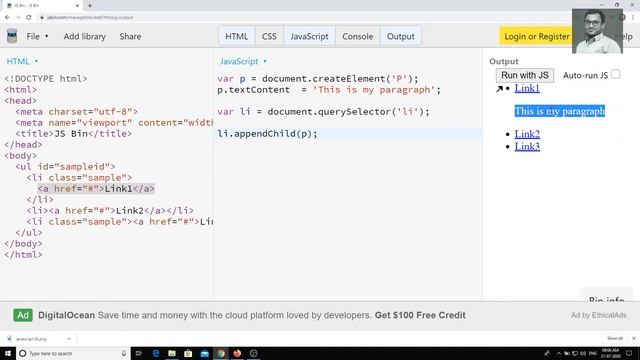Toggle the Output panel tab
The width and height of the screenshot is (640, 360).
(400, 36)
